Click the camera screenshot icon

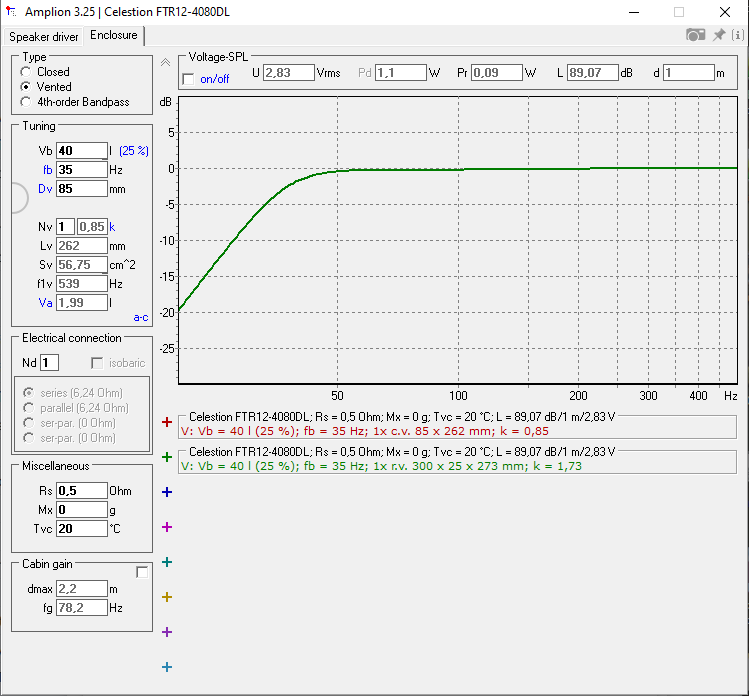[696, 35]
